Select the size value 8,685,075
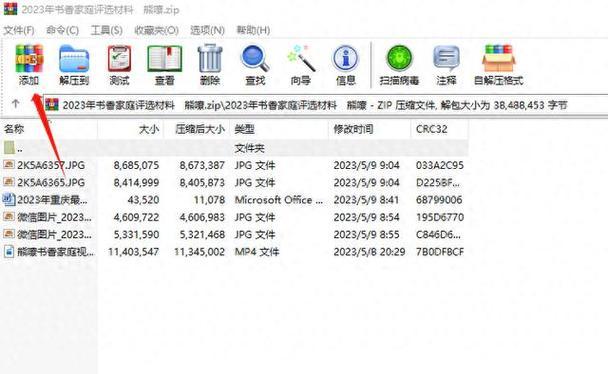The height and width of the screenshot is (374, 608). [136, 165]
